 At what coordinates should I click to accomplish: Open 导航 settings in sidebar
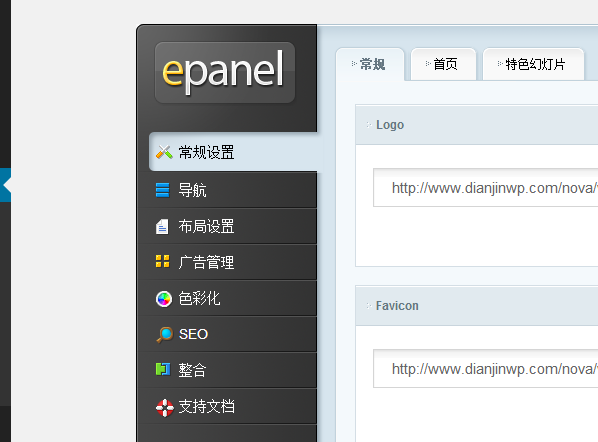(x=229, y=190)
